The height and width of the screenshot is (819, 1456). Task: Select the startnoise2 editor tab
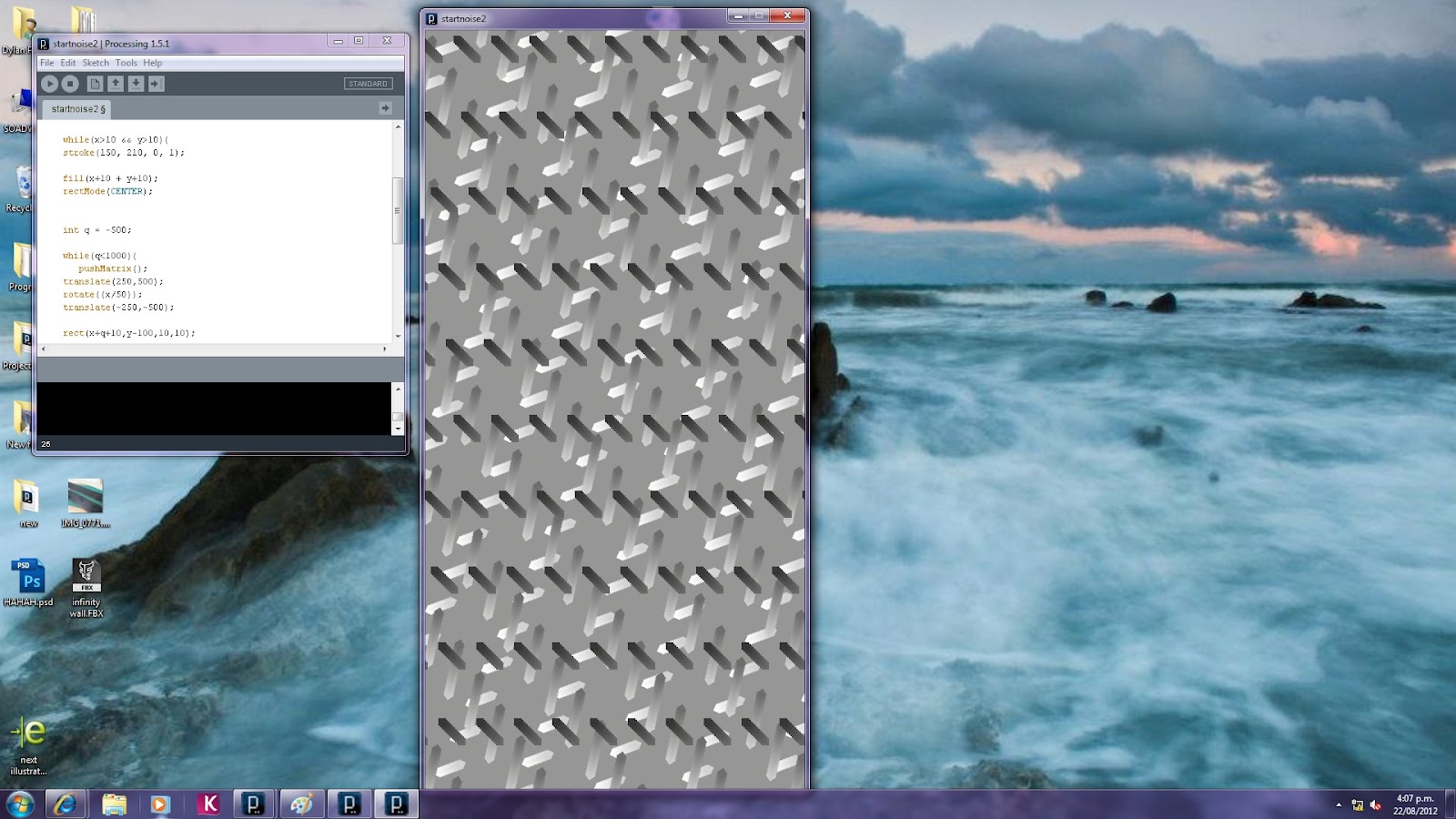(75, 107)
